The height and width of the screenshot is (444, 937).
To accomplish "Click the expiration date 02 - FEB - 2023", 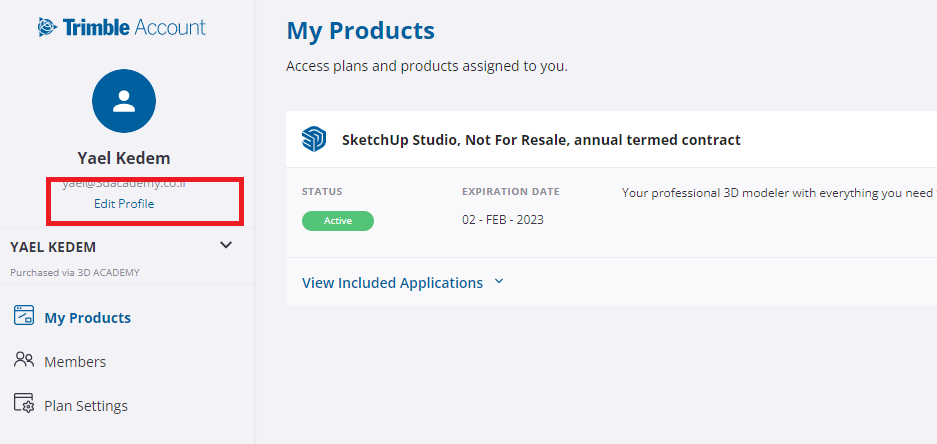I will 504,220.
